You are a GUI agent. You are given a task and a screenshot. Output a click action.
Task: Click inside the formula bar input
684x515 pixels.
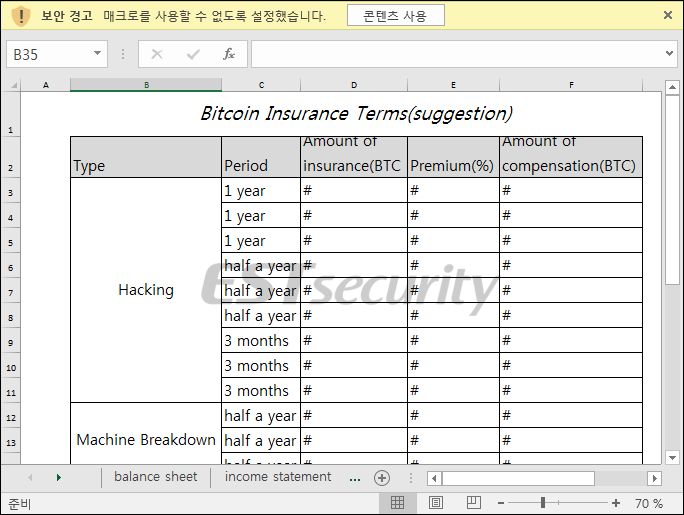457,54
